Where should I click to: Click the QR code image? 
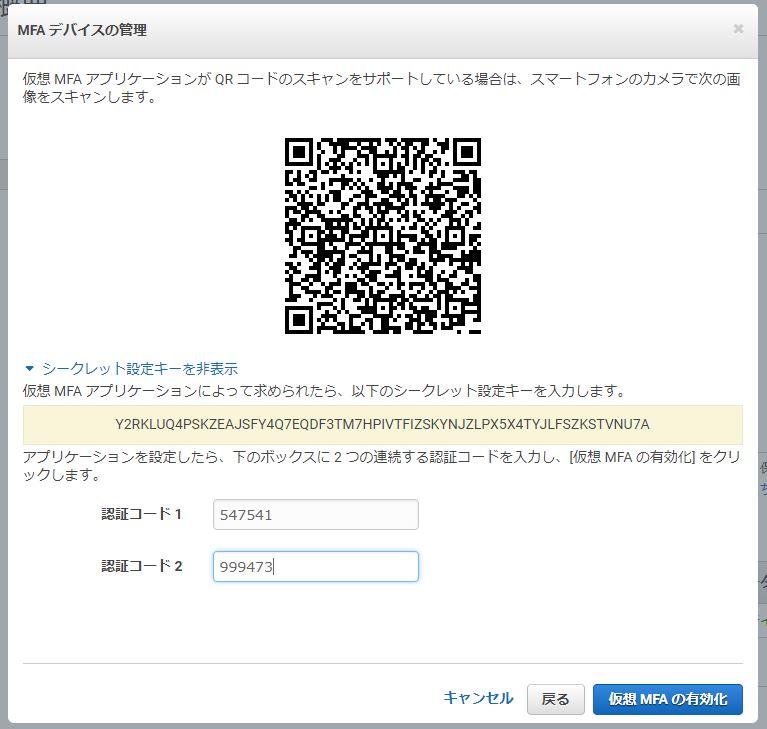click(383, 236)
